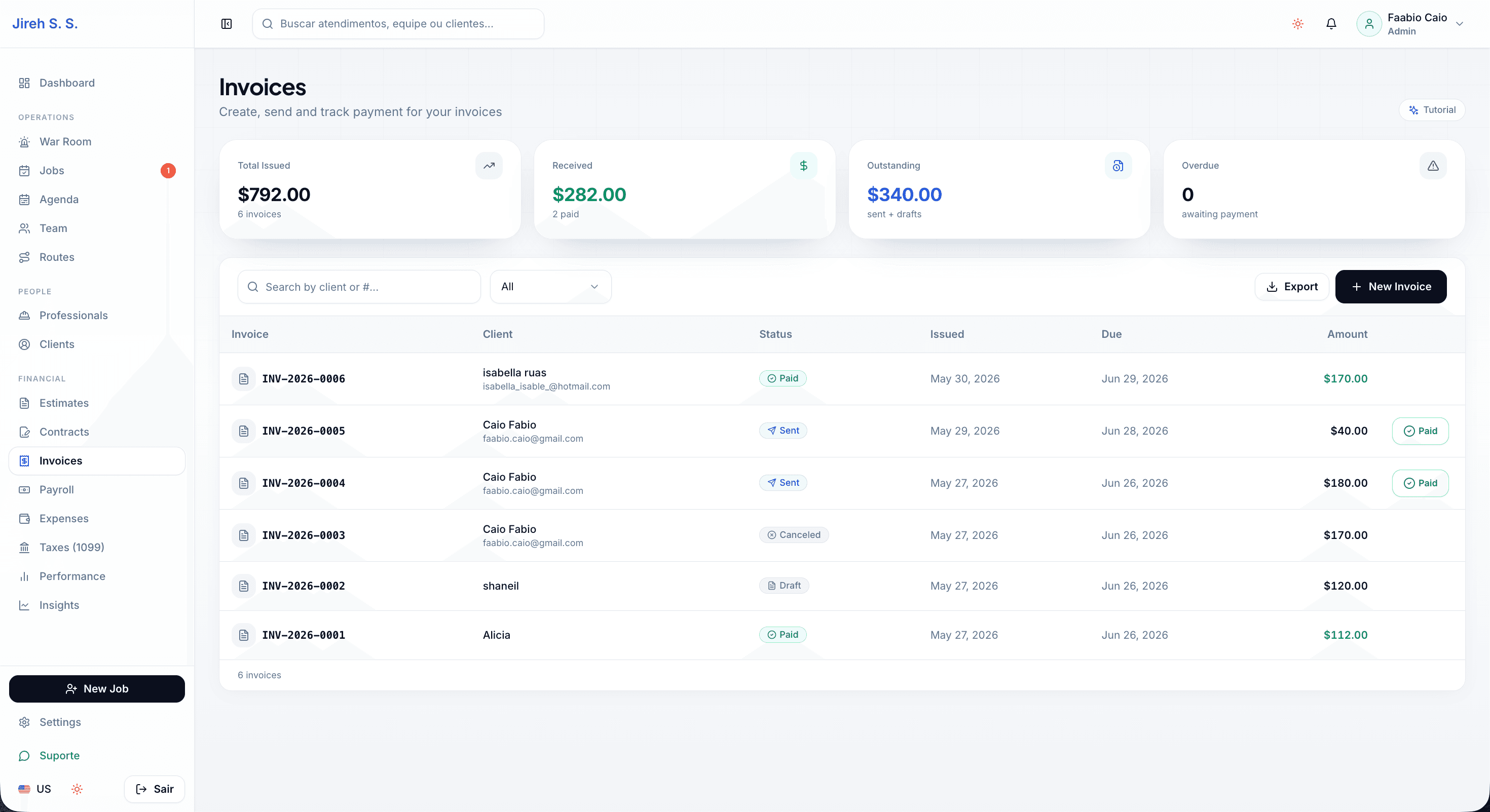1490x812 pixels.
Task: Toggle theme using sun icon near US flag
Action: [x=77, y=789]
